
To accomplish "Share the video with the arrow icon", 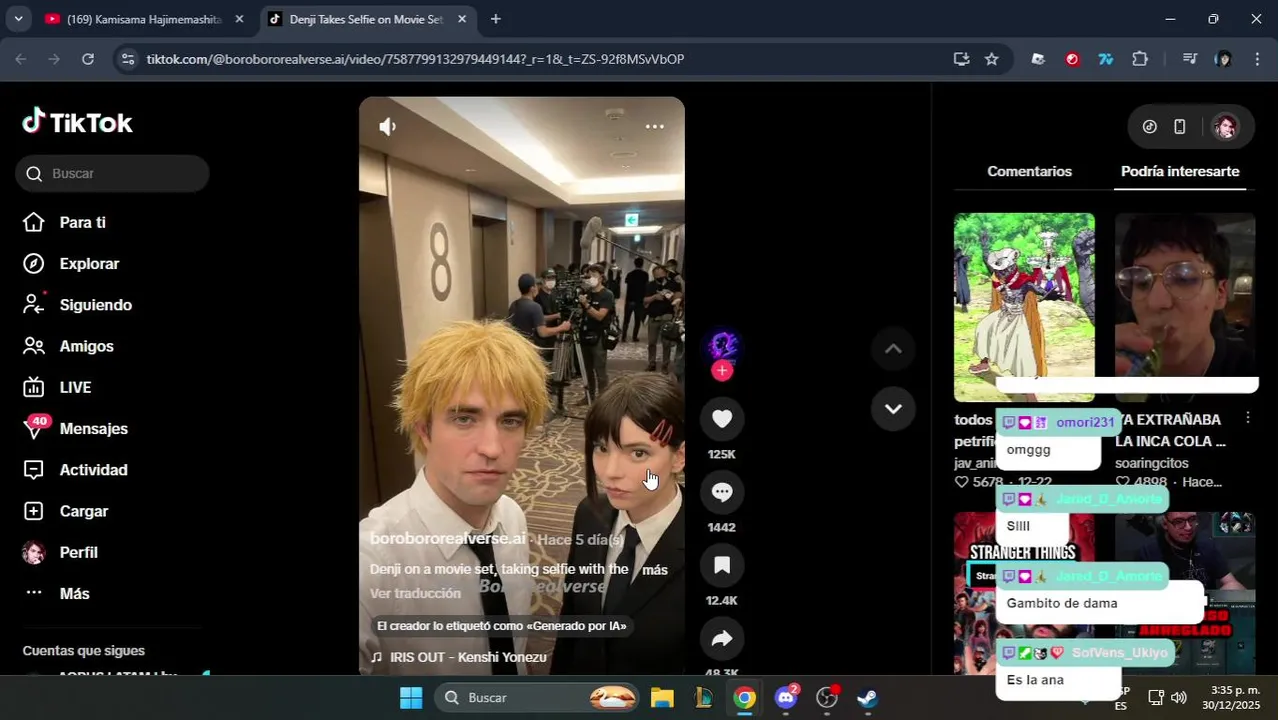I will (x=722, y=638).
